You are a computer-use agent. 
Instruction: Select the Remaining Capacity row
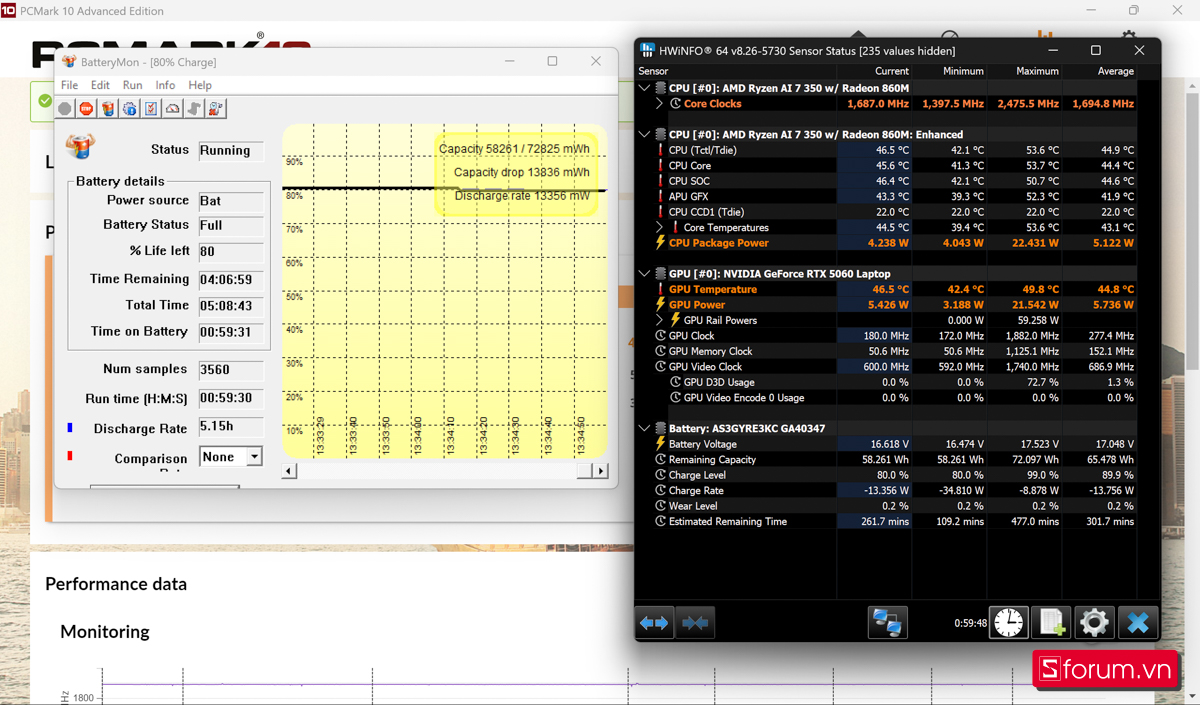click(x=897, y=460)
